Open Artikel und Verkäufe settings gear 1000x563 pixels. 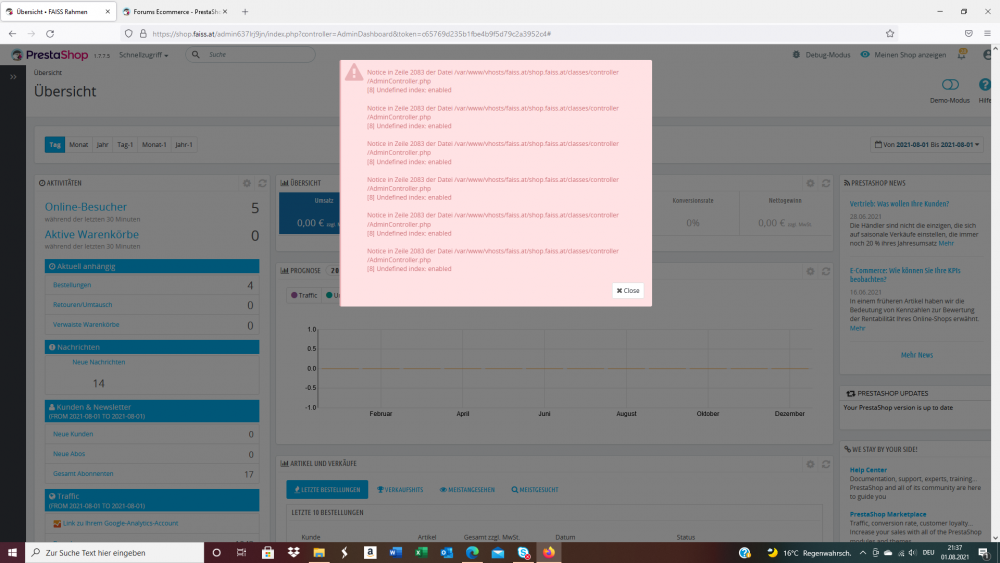point(811,464)
